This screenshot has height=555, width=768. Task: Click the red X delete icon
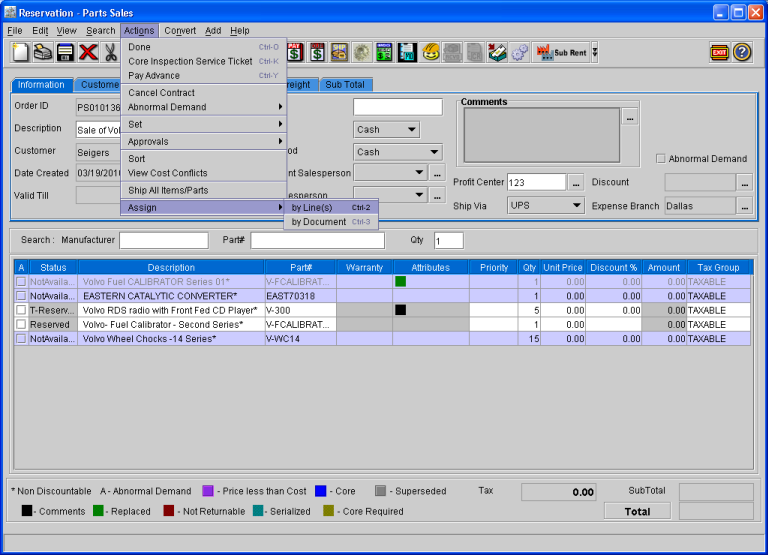tap(88, 52)
